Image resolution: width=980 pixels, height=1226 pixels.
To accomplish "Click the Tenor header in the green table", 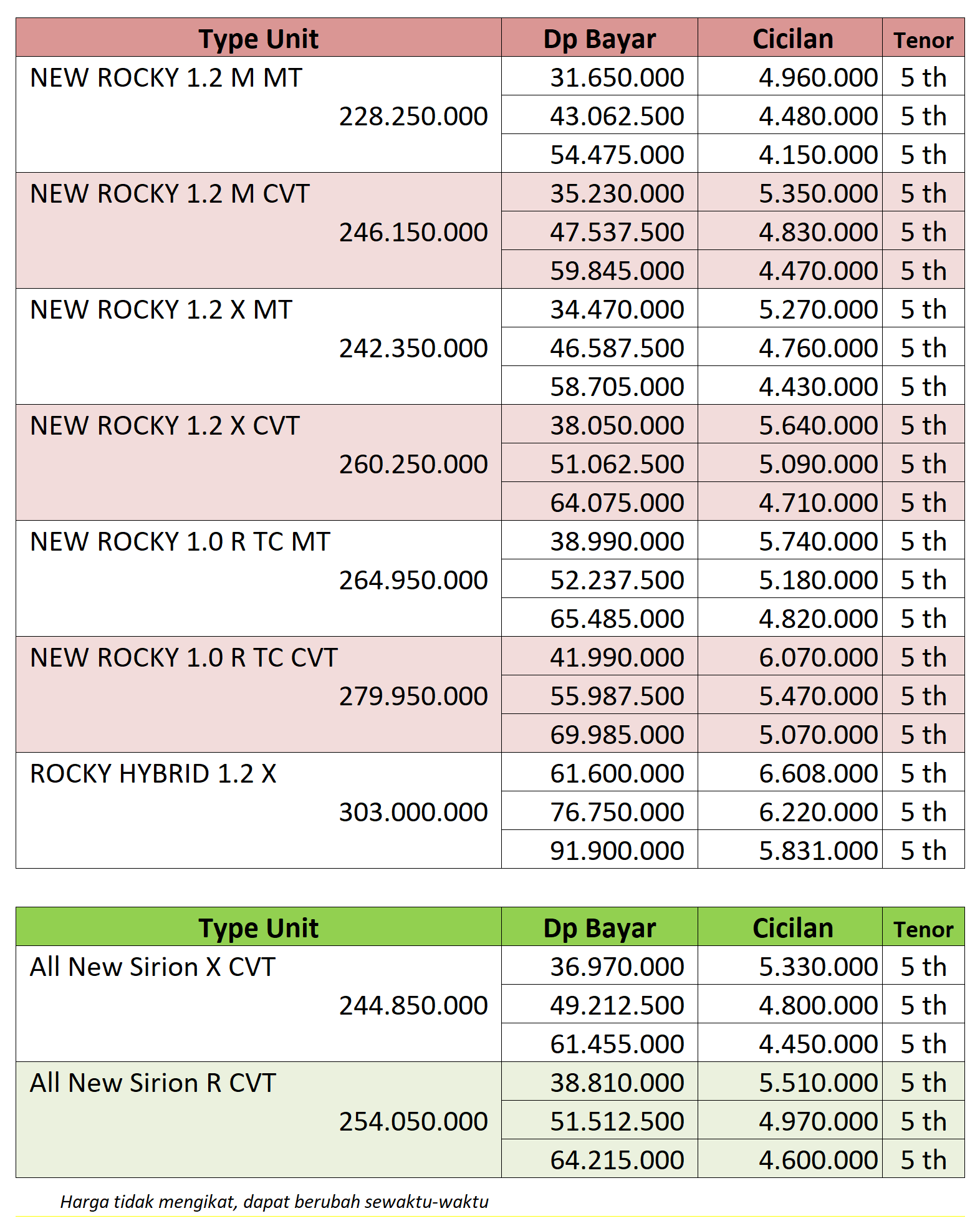I will (x=923, y=929).
